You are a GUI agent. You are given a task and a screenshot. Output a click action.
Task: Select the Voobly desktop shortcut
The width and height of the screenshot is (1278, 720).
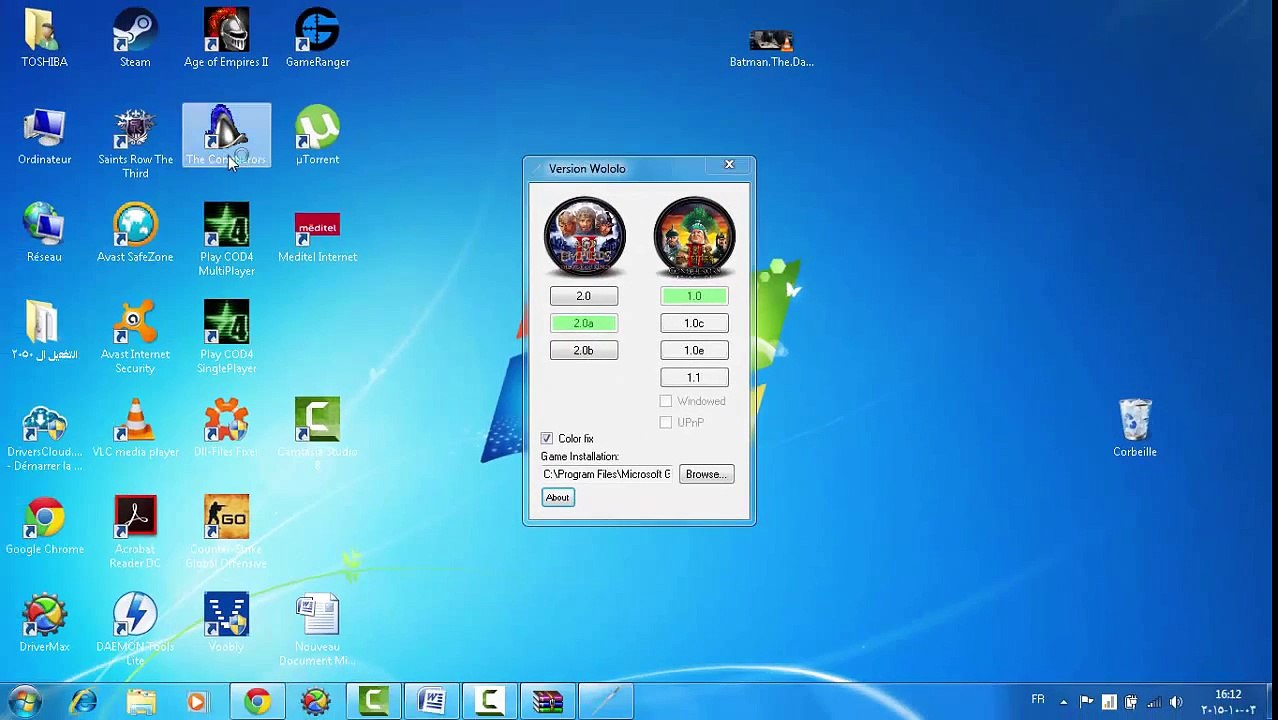coord(226,622)
